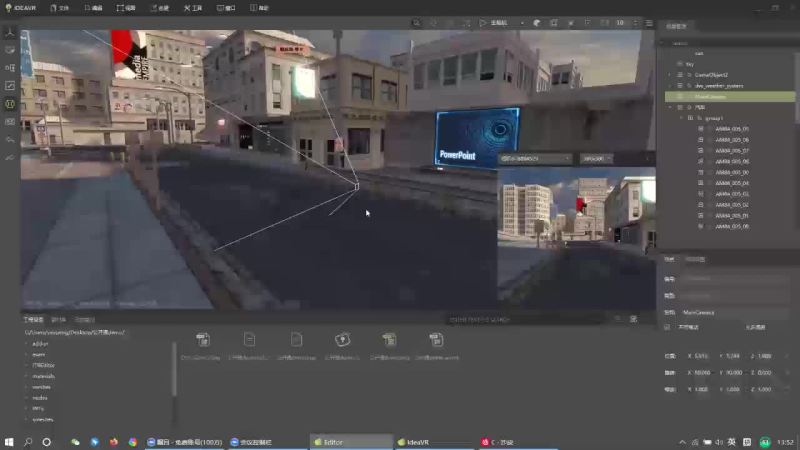Image resolution: width=800 pixels, height=450 pixels.
Task: Switch to the first project resources tab
Action: pos(33,319)
